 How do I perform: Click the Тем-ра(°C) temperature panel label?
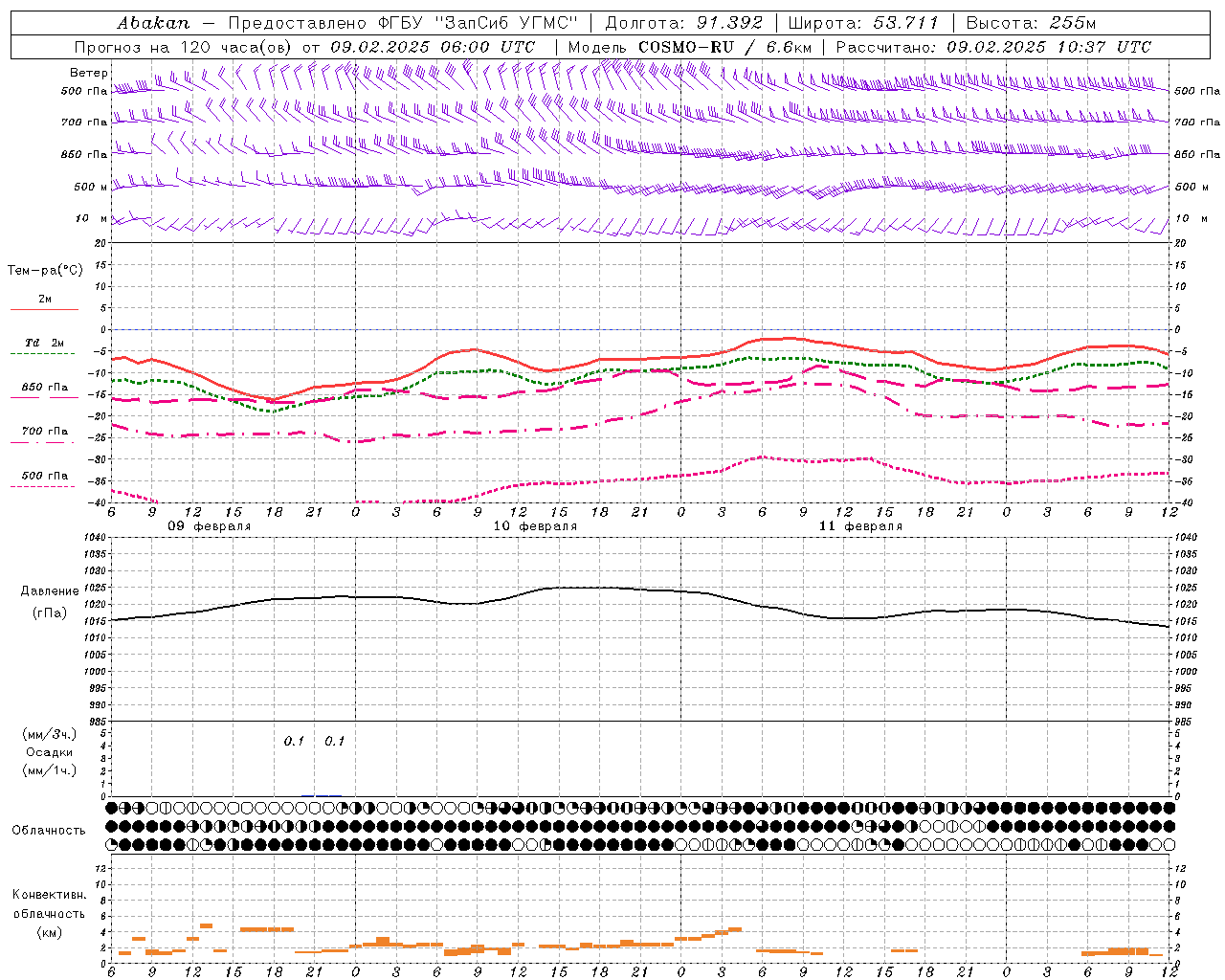(x=45, y=271)
